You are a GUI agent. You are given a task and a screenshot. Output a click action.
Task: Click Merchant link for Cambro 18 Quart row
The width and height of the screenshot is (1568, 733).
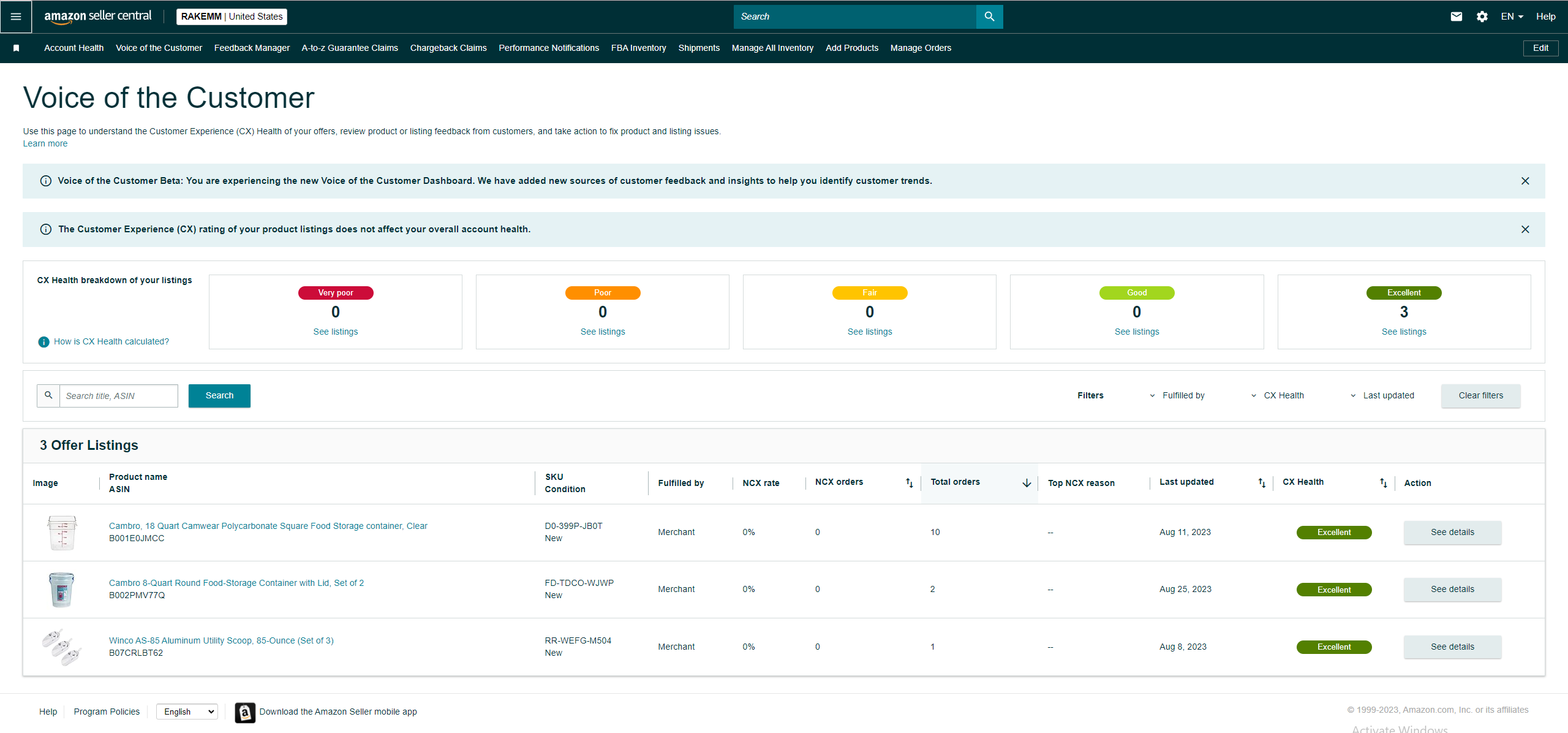pos(676,533)
